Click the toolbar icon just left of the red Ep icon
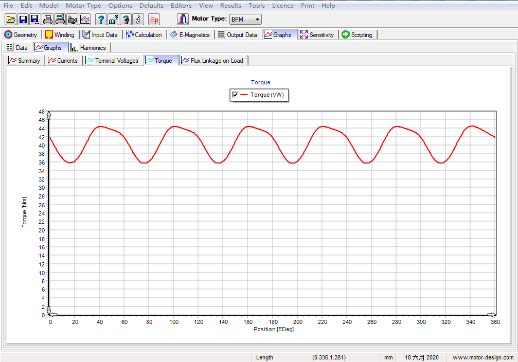This screenshot has width=518, height=362. 138,19
